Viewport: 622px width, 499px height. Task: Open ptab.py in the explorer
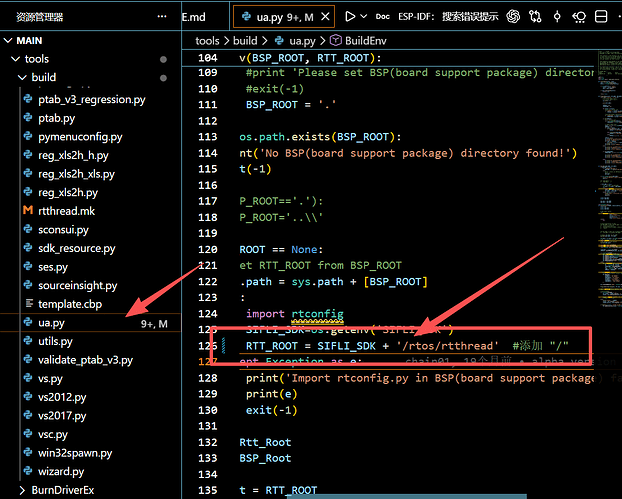(x=57, y=118)
